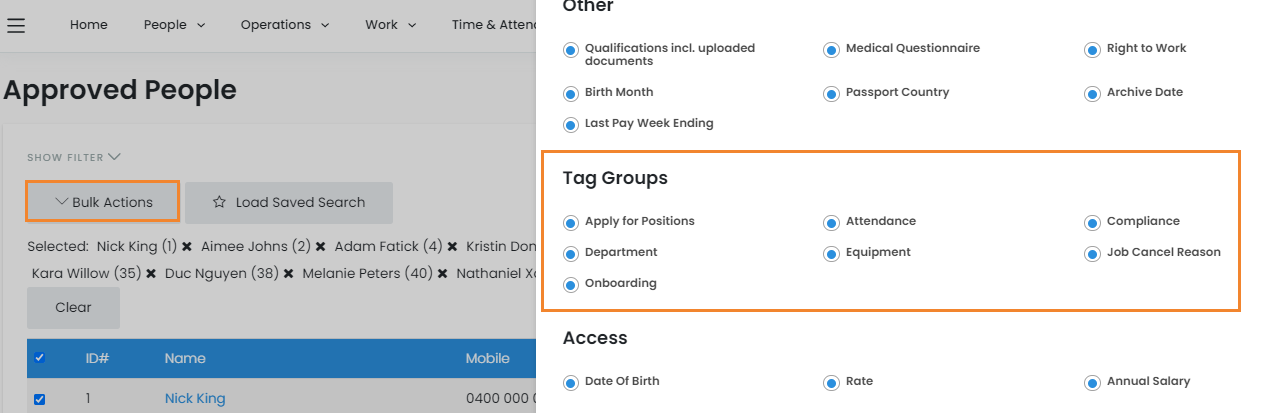Go to the Home menu item
Image resolution: width=1288 pixels, height=413 pixels.
pyautogui.click(x=89, y=25)
